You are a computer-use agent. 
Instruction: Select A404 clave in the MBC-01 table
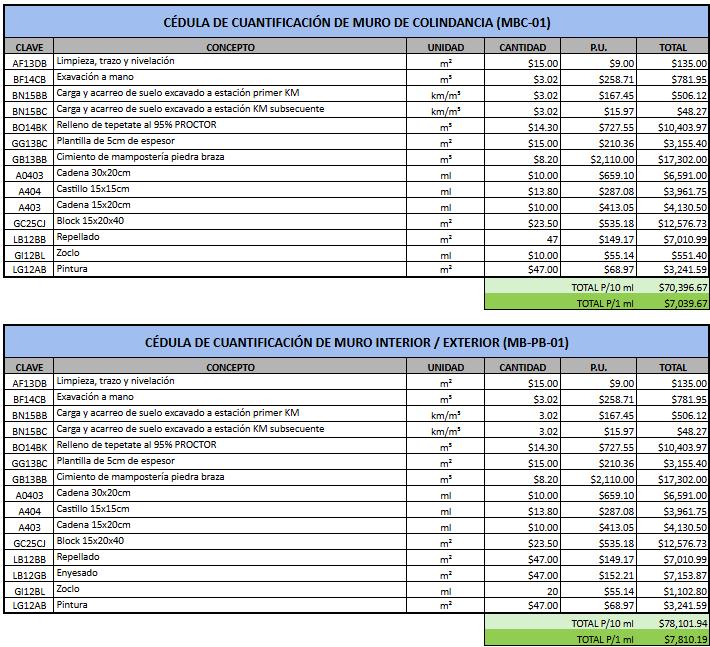[29, 192]
